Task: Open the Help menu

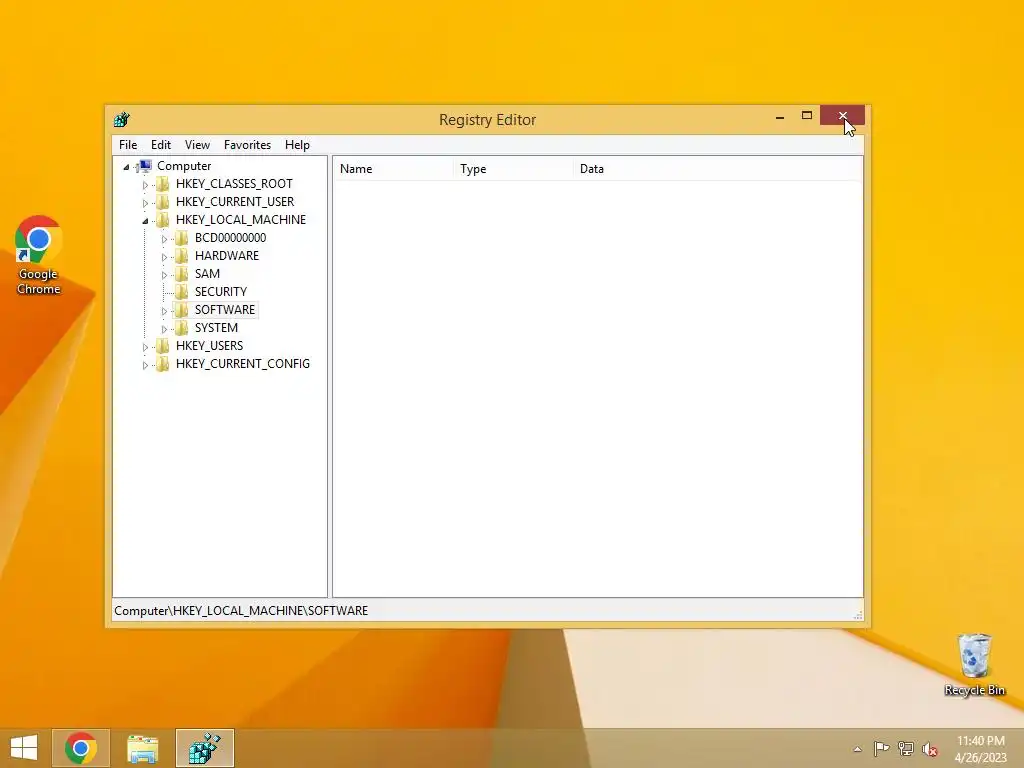Action: [x=297, y=145]
